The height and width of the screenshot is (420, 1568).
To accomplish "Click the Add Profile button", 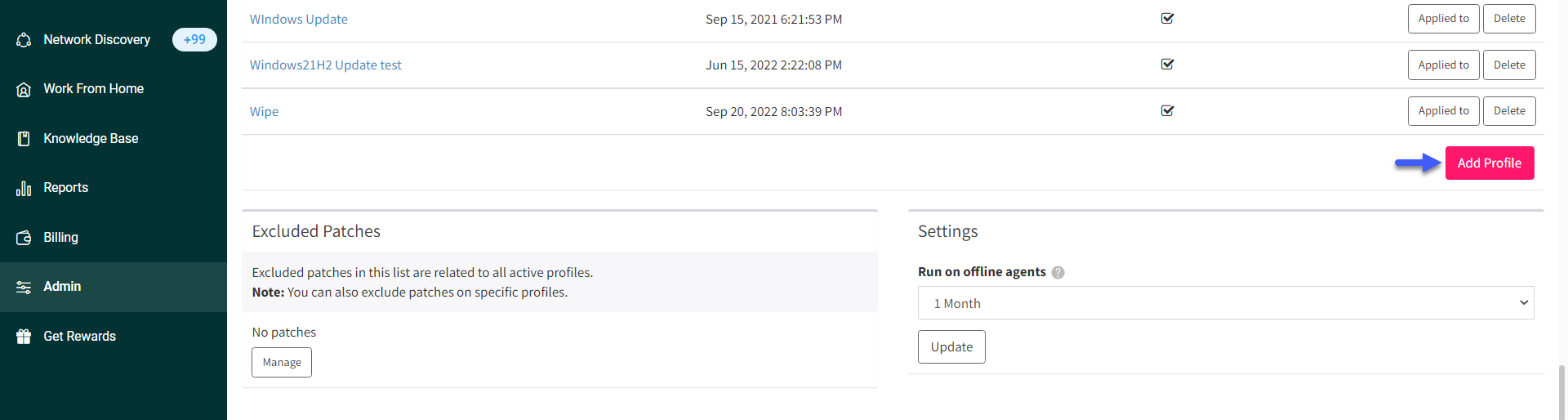I will (x=1490, y=163).
